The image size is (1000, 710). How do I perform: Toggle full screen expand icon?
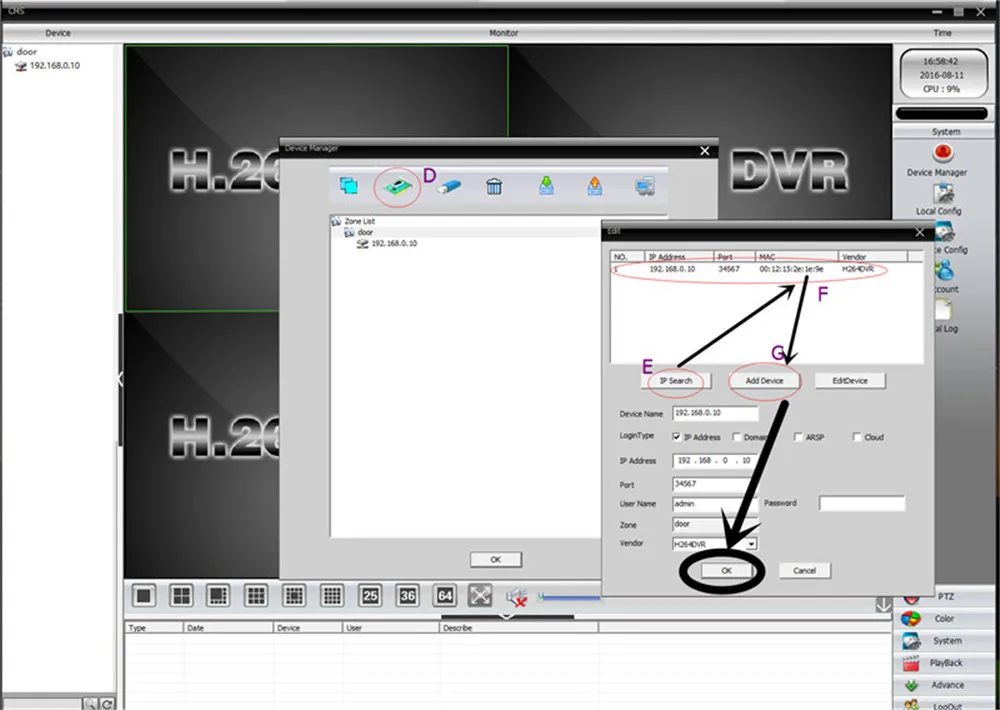(480, 596)
